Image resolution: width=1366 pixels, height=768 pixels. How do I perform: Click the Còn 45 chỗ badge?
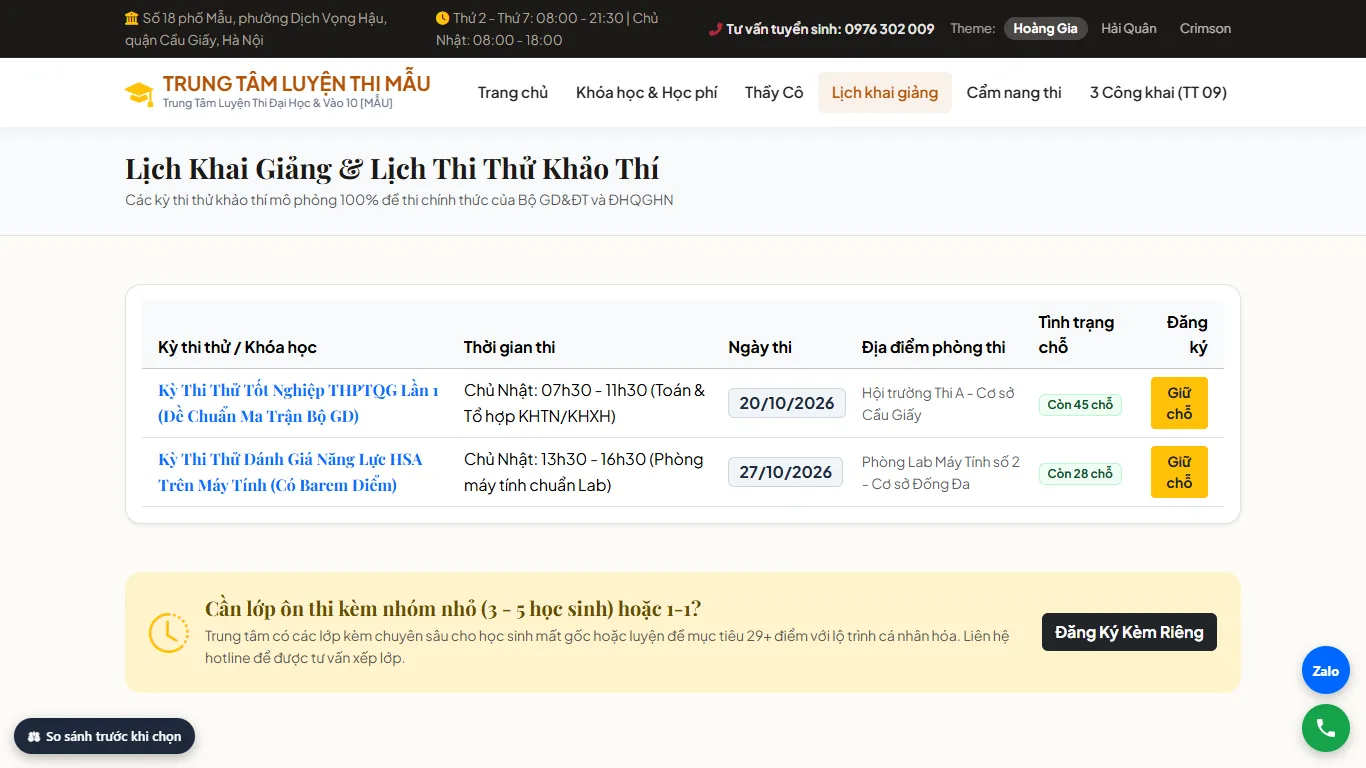[x=1080, y=404]
